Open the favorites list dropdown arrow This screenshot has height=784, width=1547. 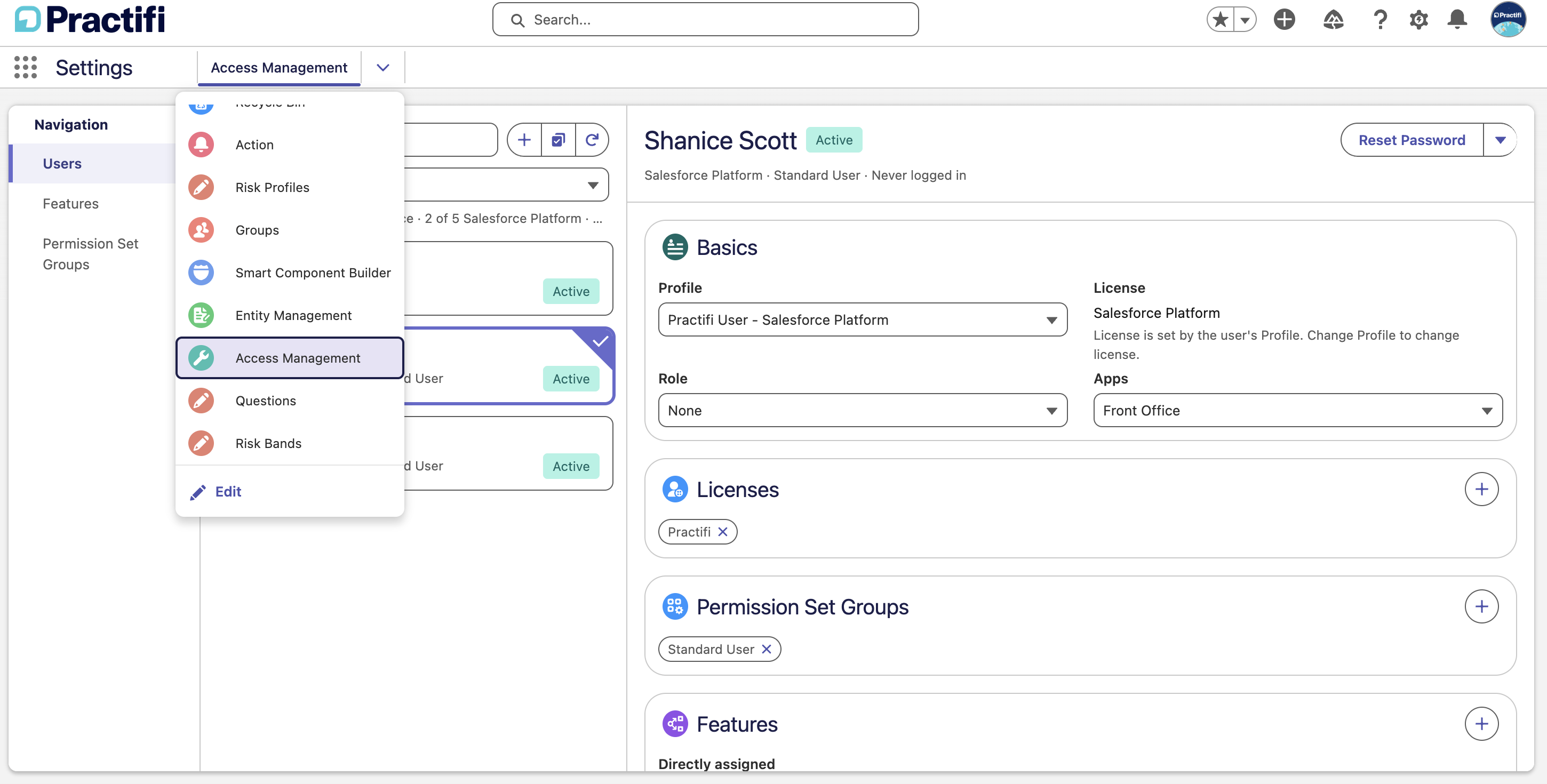click(x=1245, y=20)
